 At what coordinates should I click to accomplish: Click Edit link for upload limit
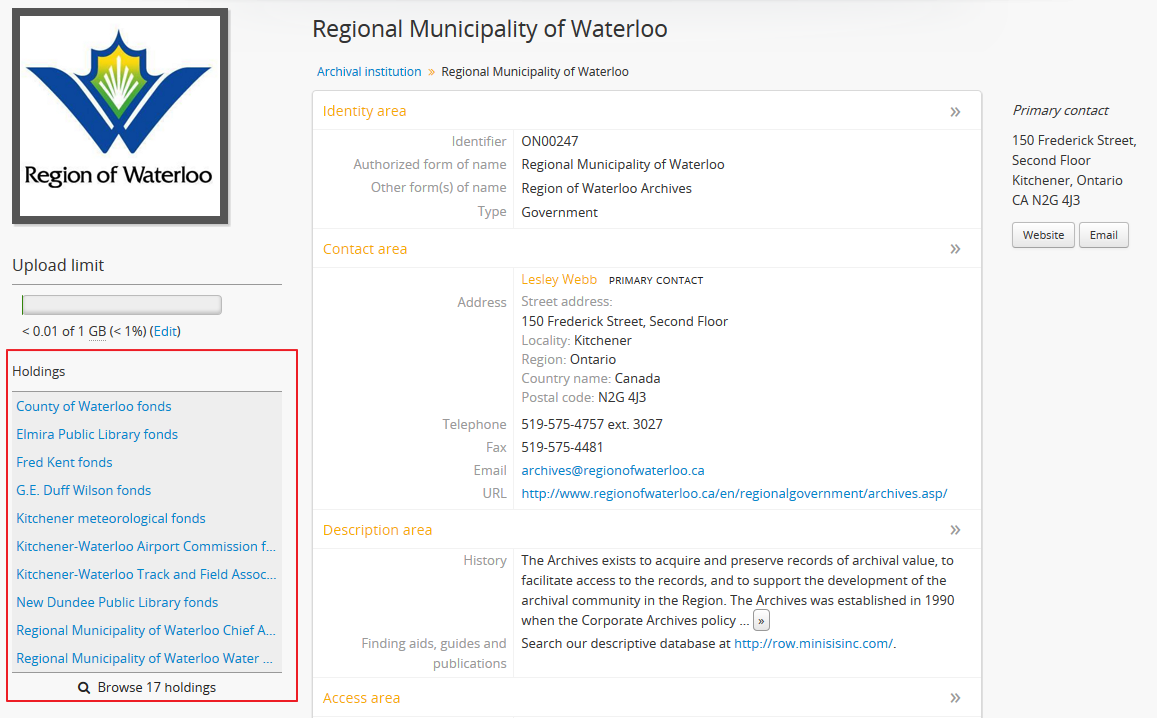pyautogui.click(x=165, y=331)
